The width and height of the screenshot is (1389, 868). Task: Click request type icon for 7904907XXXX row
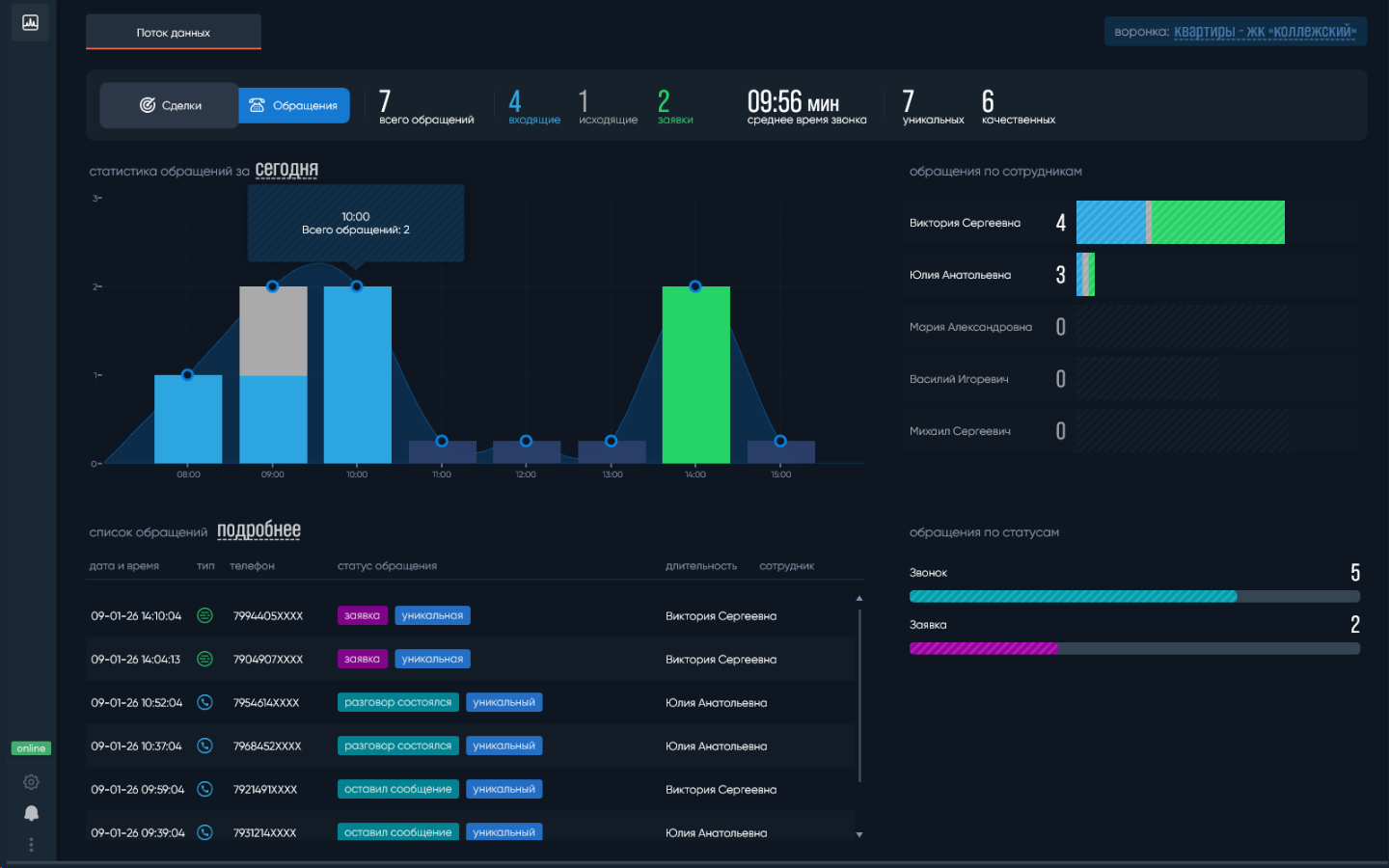(204, 659)
